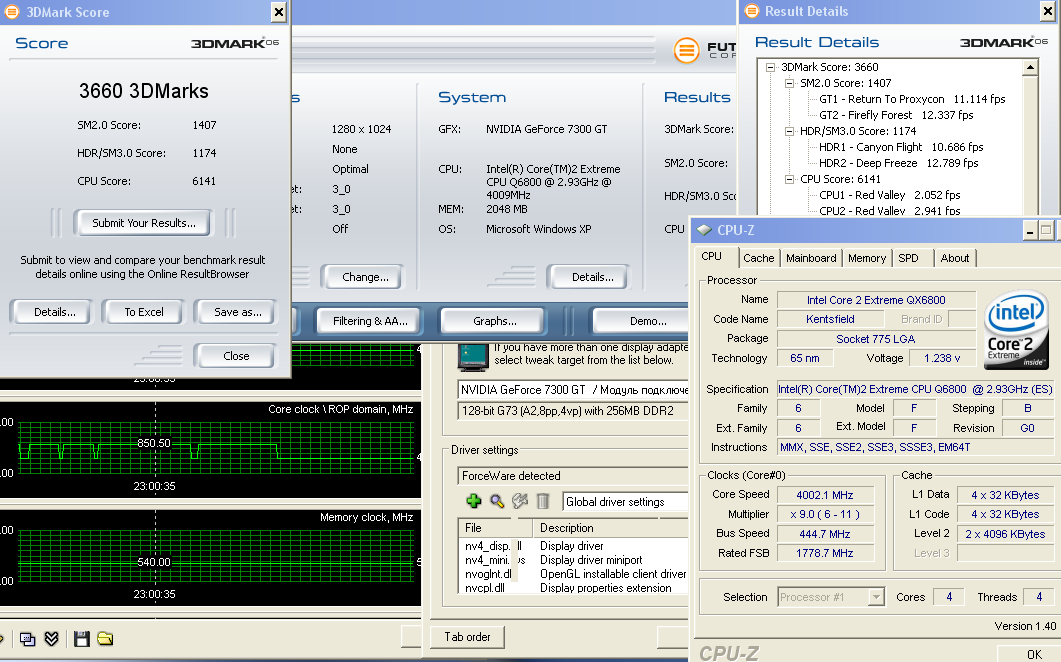Click the orange Futuremark logo icon
The image size is (1061, 662).
pos(686,50)
